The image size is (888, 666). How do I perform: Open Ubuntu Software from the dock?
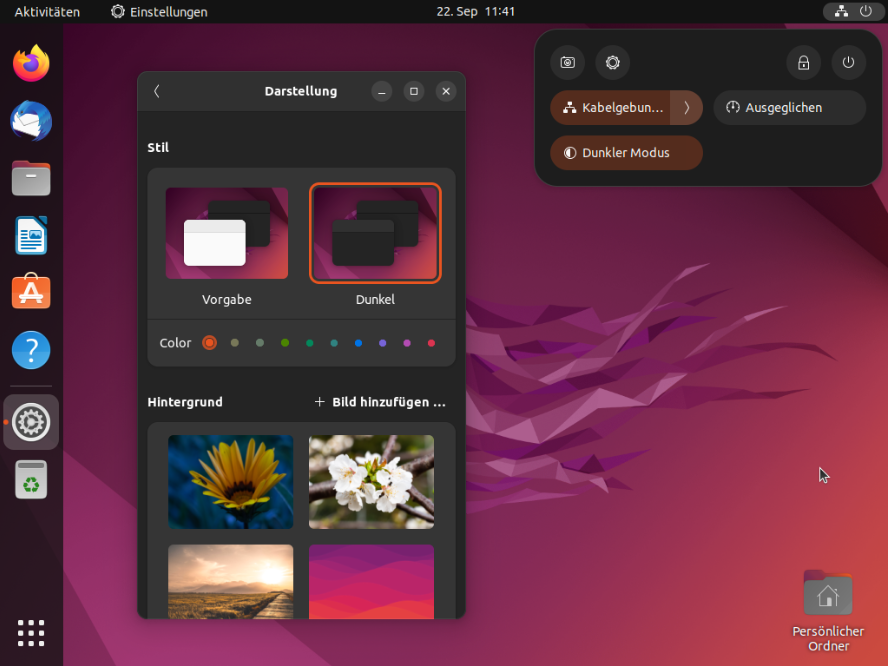[30, 292]
